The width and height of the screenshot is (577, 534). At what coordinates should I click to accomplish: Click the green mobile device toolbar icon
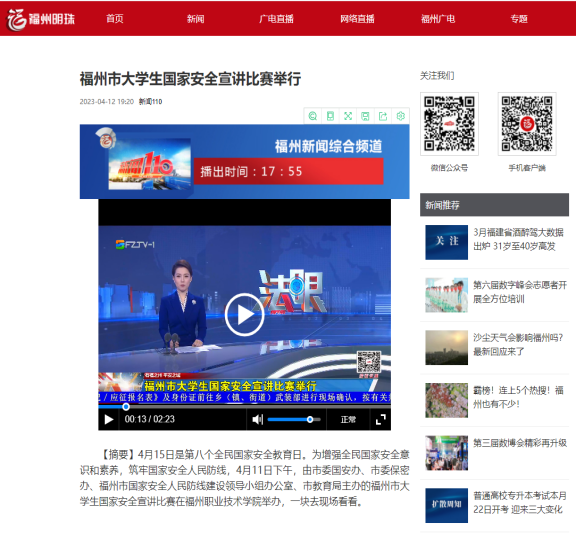coord(330,116)
